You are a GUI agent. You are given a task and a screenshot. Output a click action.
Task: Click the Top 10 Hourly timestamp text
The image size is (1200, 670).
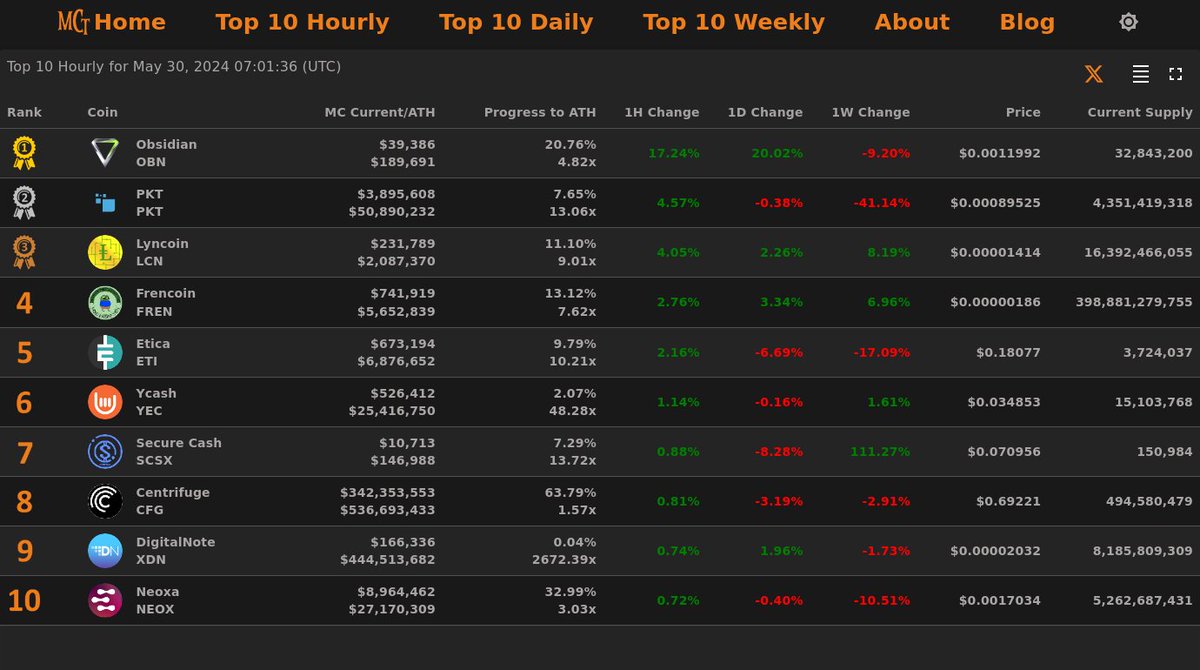coord(174,67)
